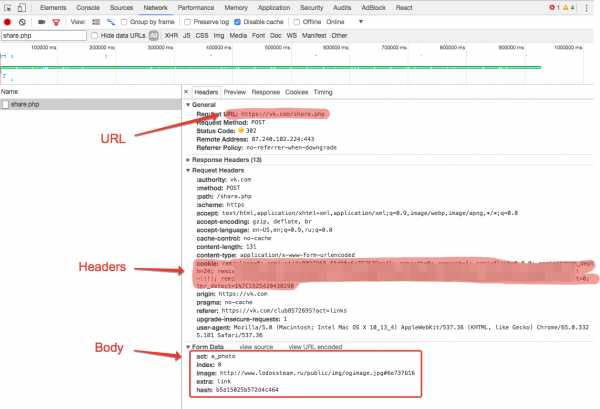Image resolution: width=600 pixels, height=409 pixels.
Task: Click the 500000 ms timeline marker
Action: coord(277,47)
